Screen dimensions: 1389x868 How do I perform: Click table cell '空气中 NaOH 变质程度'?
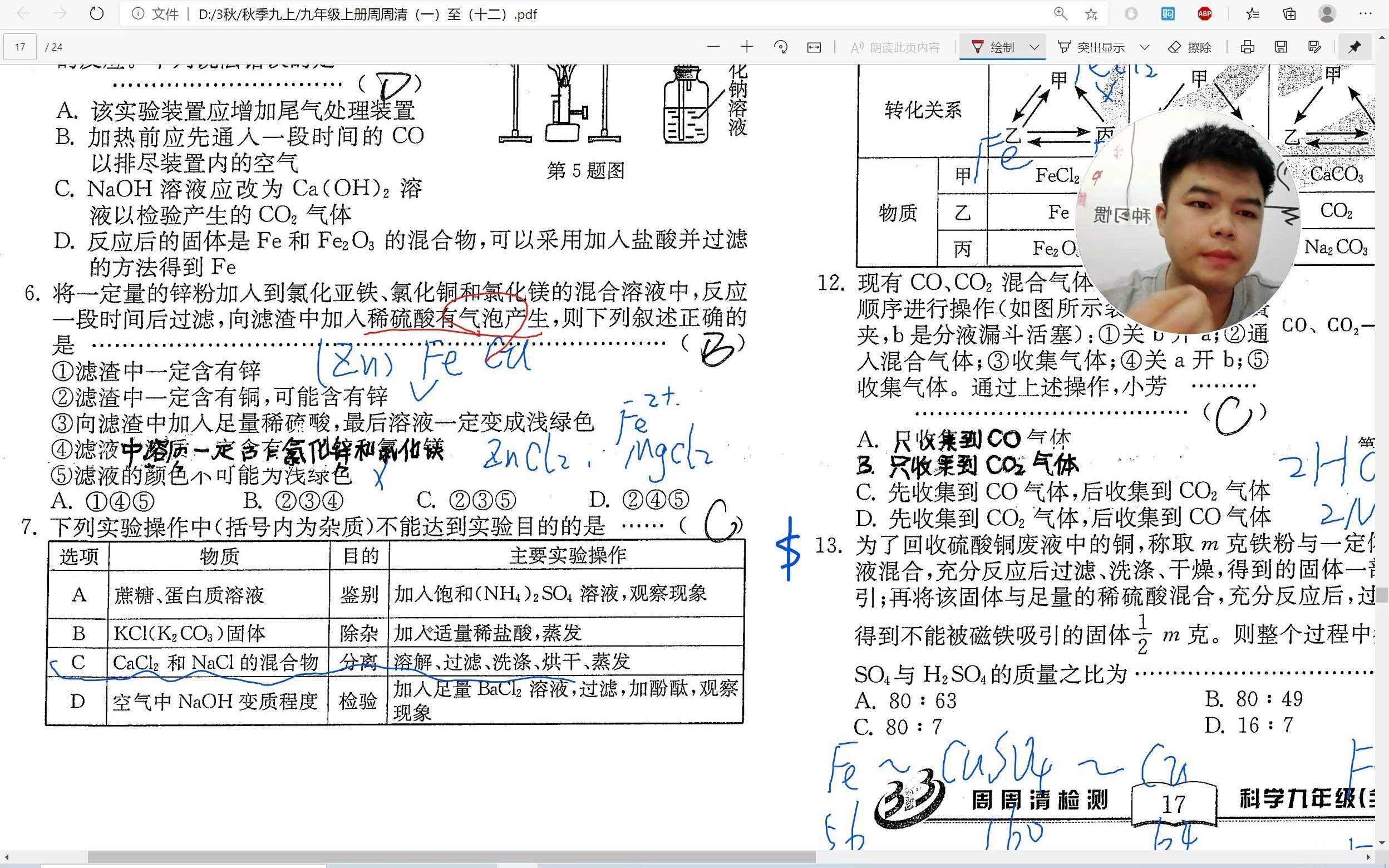pyautogui.click(x=215, y=702)
